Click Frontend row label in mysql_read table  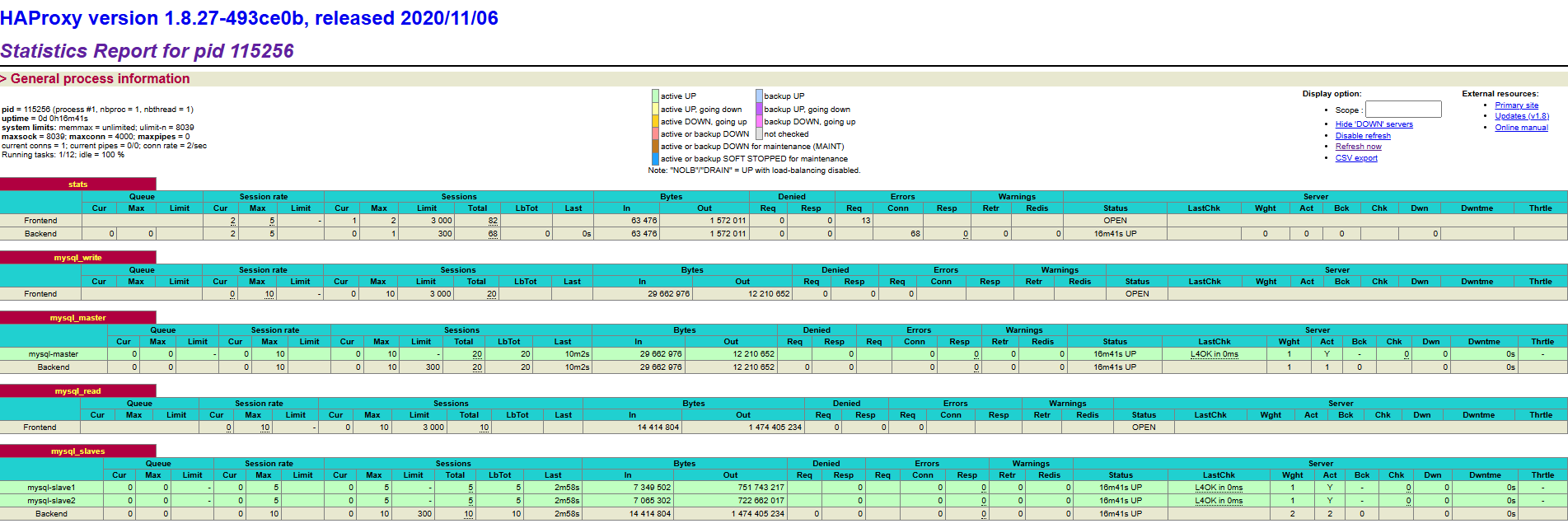click(x=40, y=428)
